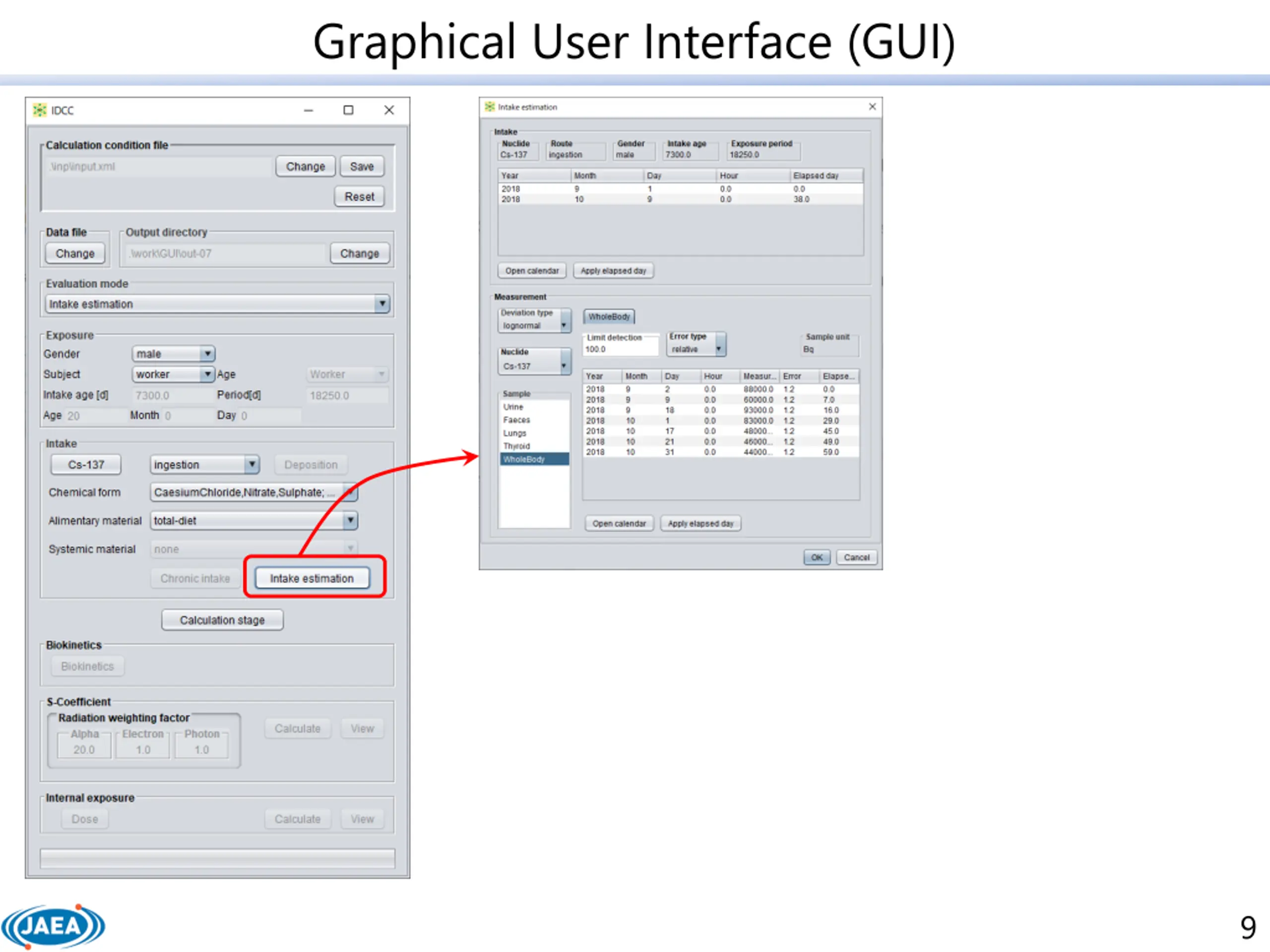Click Cancel in Intake estimation dialog
The height and width of the screenshot is (952, 1270).
[857, 557]
